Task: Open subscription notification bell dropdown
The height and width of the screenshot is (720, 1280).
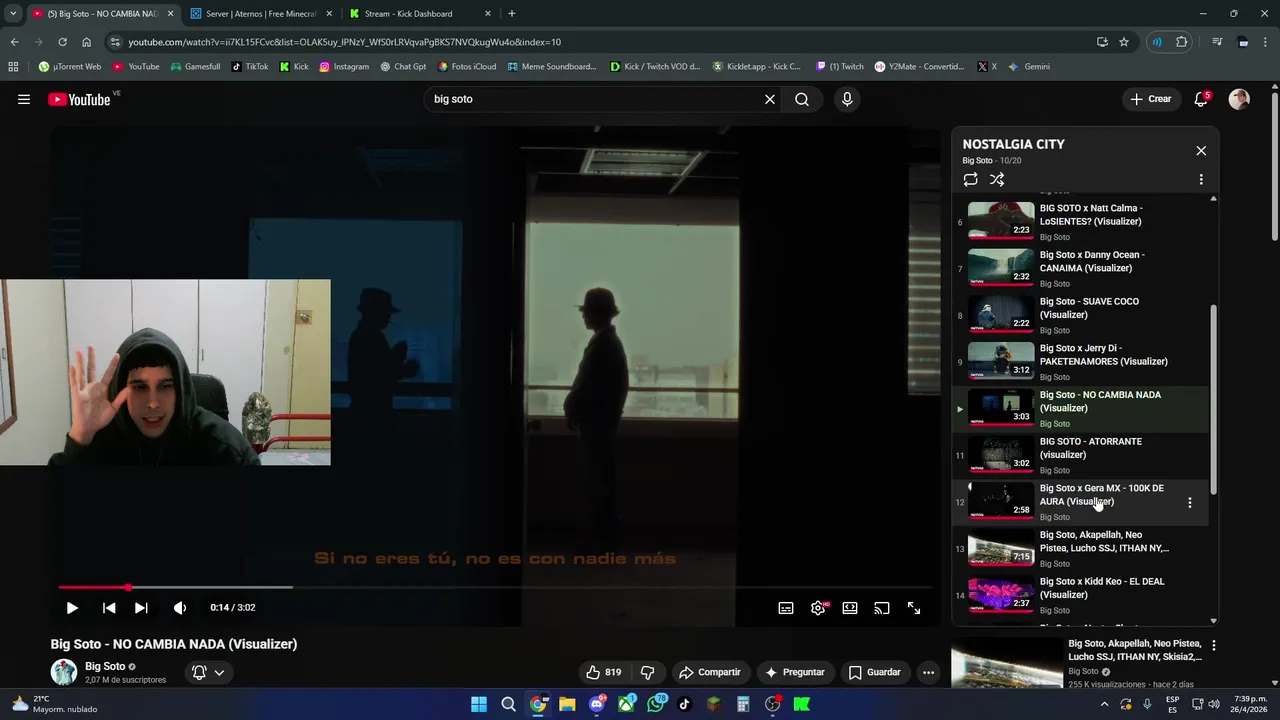Action: [208, 672]
